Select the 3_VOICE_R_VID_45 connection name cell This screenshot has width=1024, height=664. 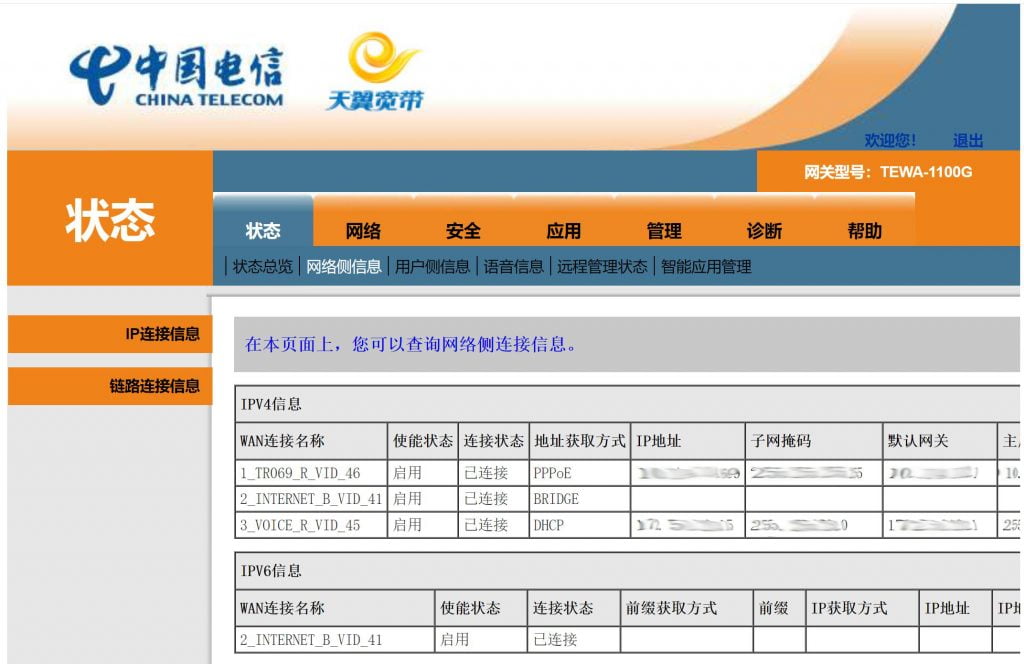tap(300, 525)
